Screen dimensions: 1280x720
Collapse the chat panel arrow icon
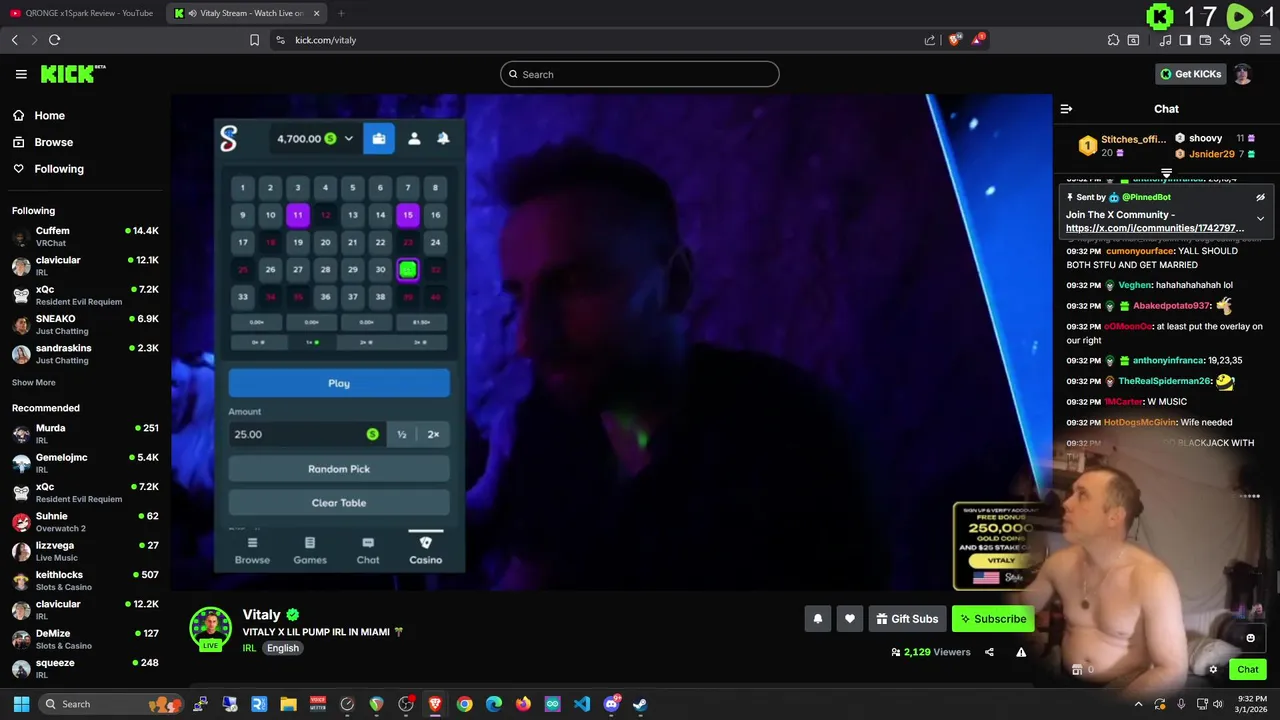(1066, 109)
